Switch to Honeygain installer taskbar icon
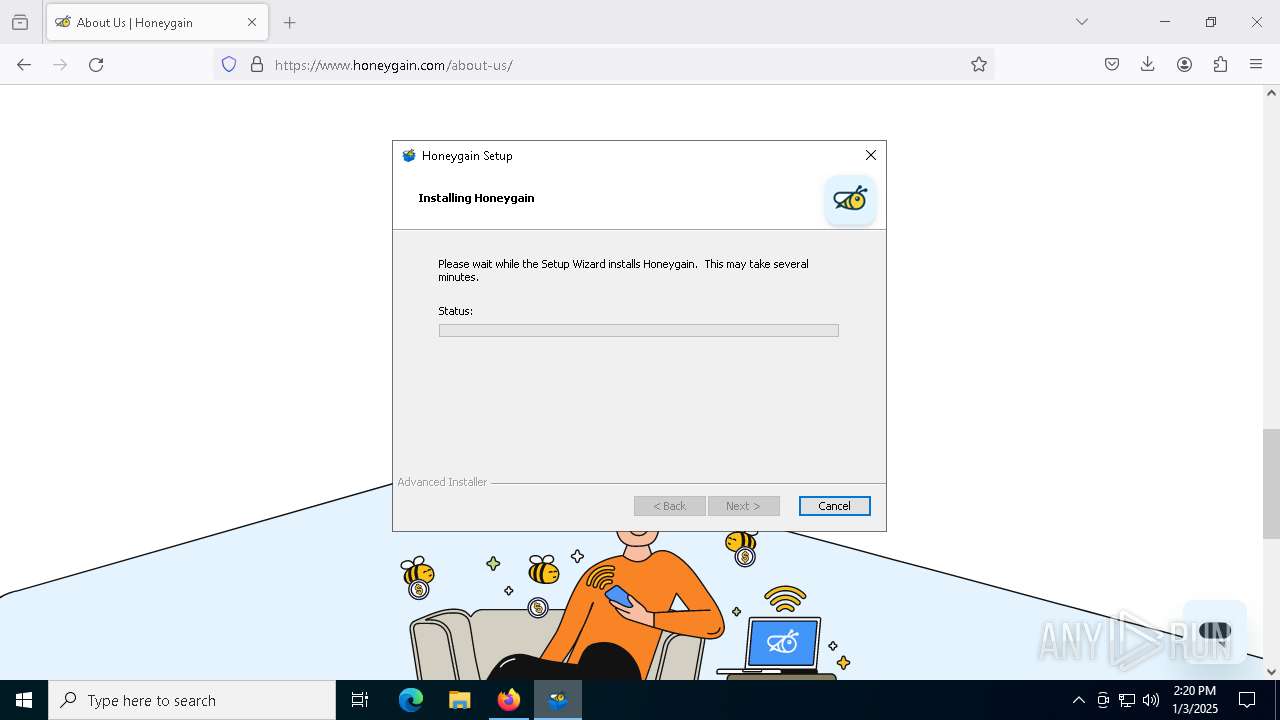Screen dimensions: 1280x720 [558, 700]
